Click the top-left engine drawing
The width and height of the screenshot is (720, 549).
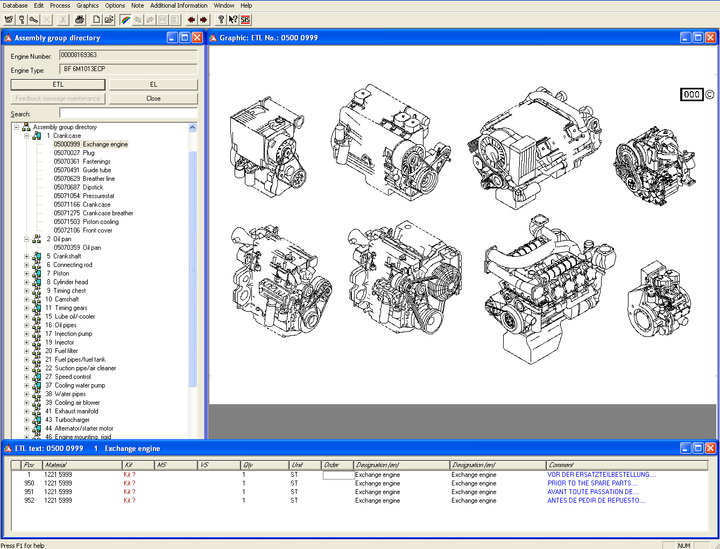268,146
